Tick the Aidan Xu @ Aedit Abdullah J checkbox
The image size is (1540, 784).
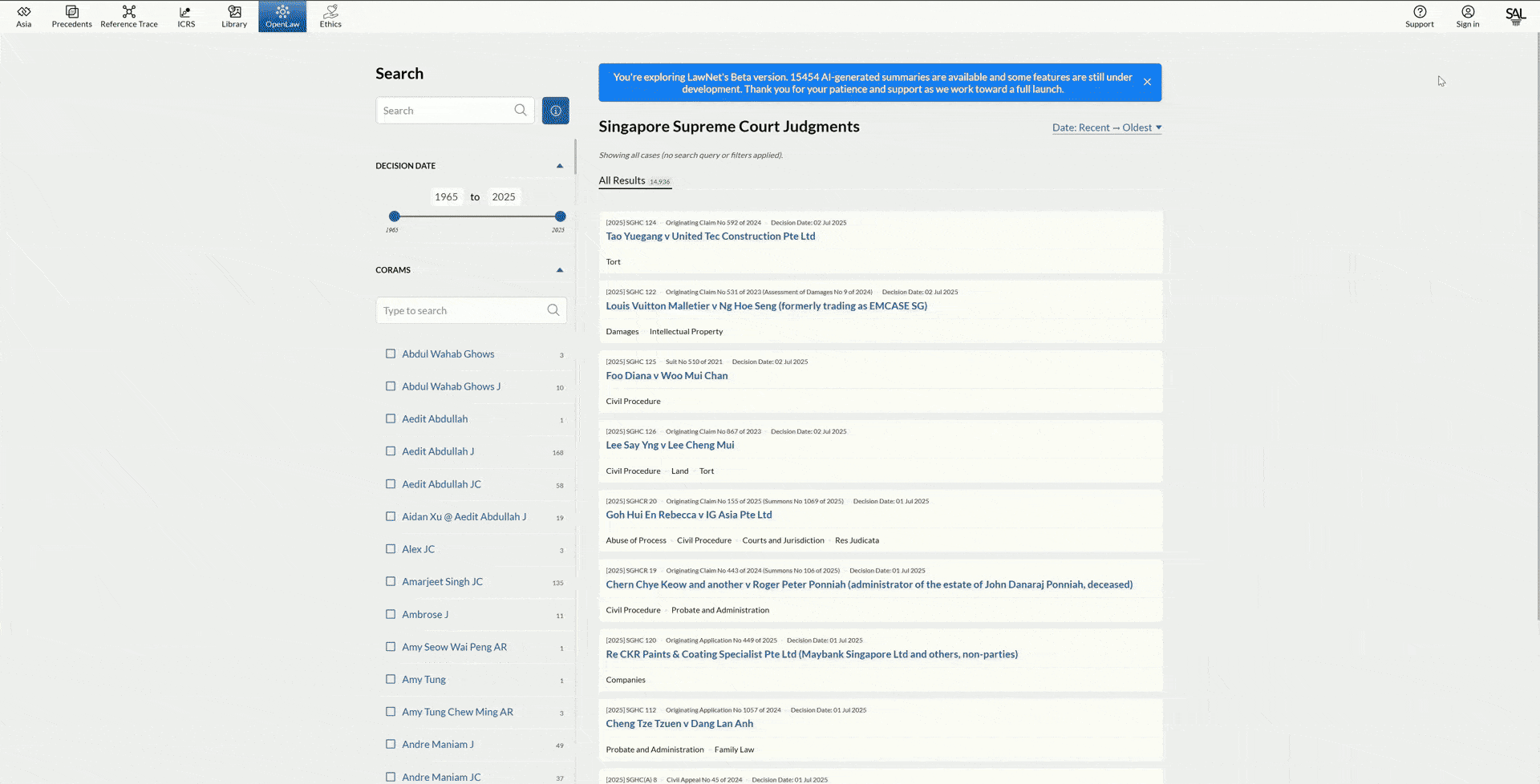391,516
